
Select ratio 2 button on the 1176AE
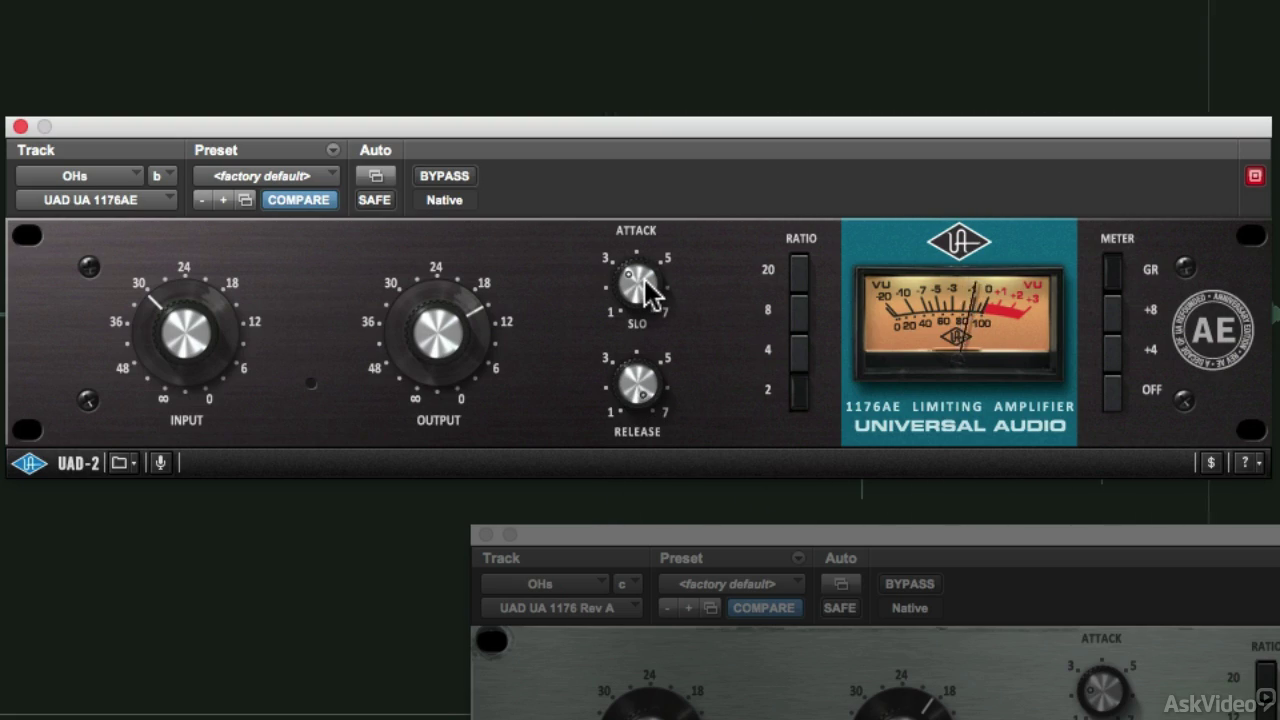(x=798, y=391)
